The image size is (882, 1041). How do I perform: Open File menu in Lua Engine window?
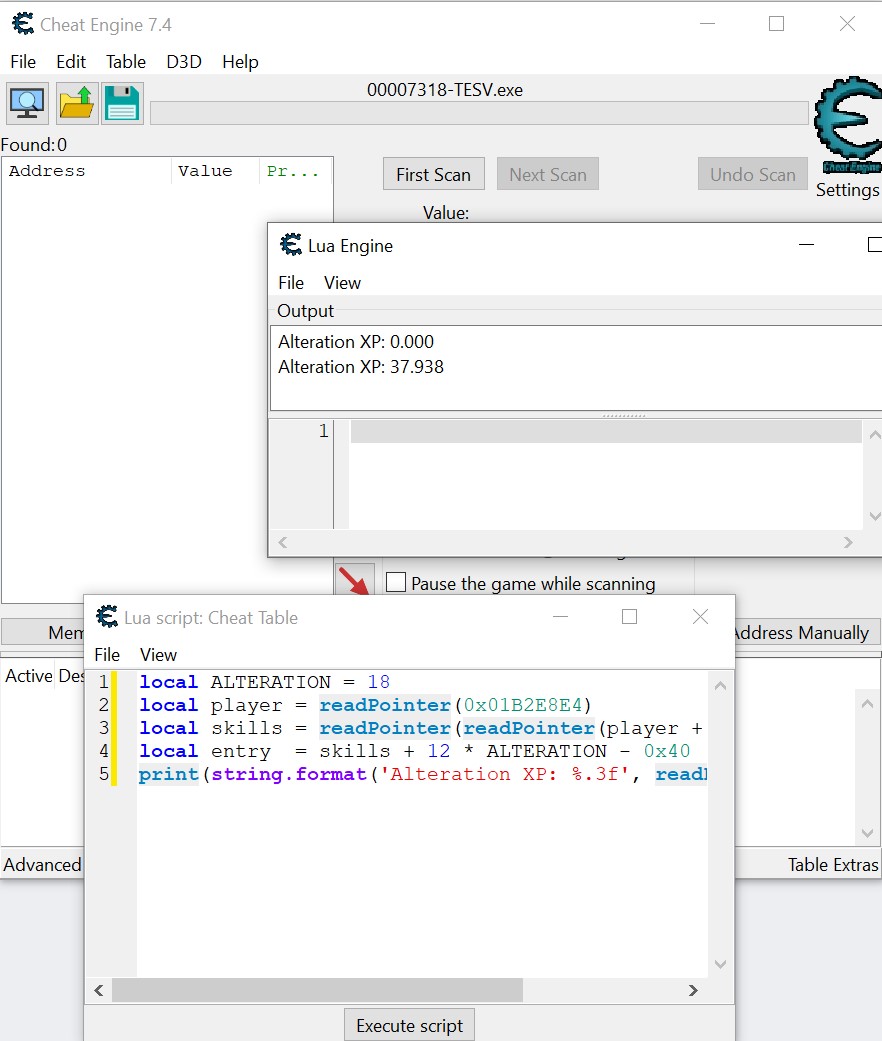click(291, 283)
